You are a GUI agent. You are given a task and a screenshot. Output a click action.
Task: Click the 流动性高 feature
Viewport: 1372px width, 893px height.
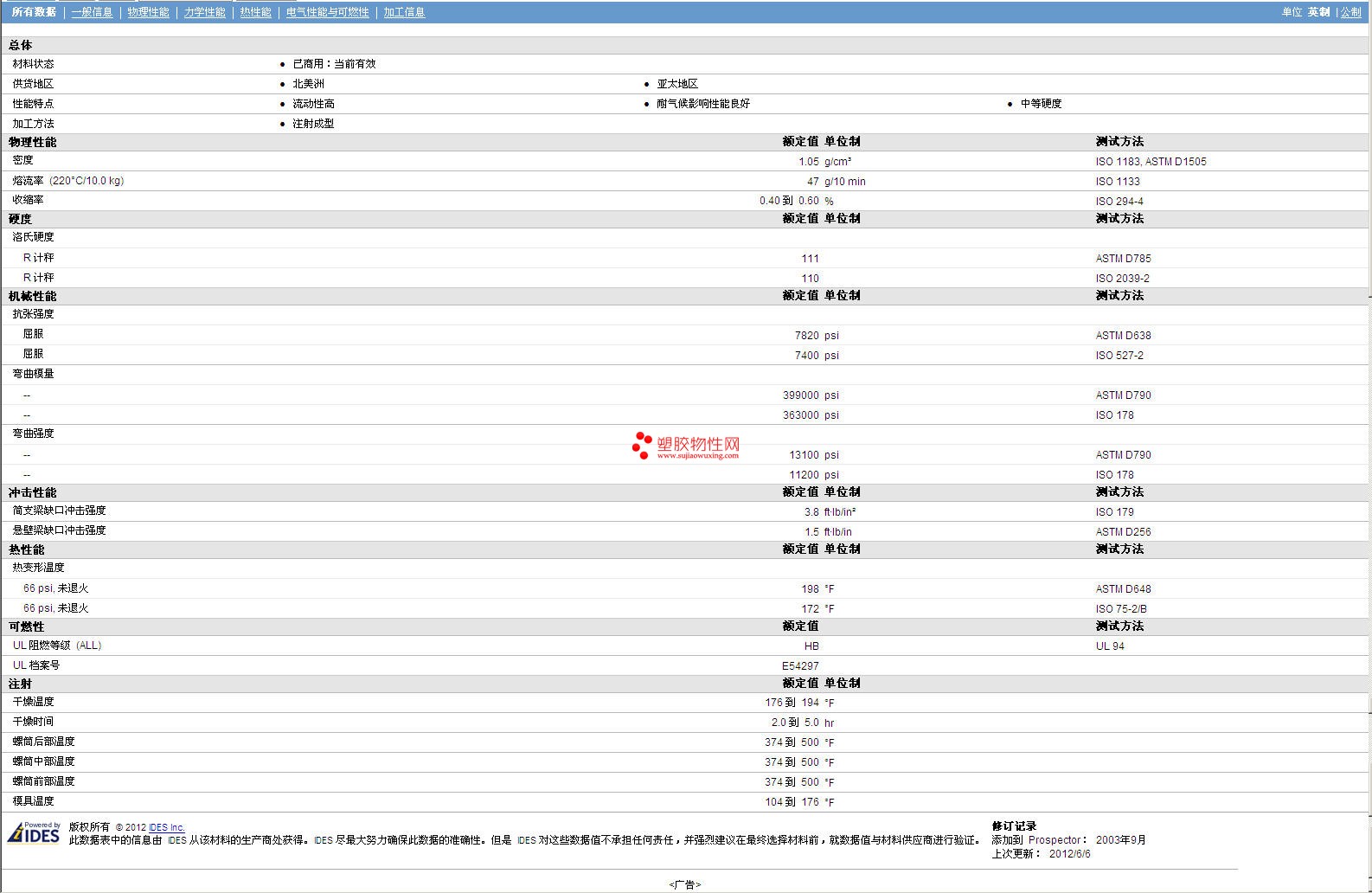click(313, 104)
